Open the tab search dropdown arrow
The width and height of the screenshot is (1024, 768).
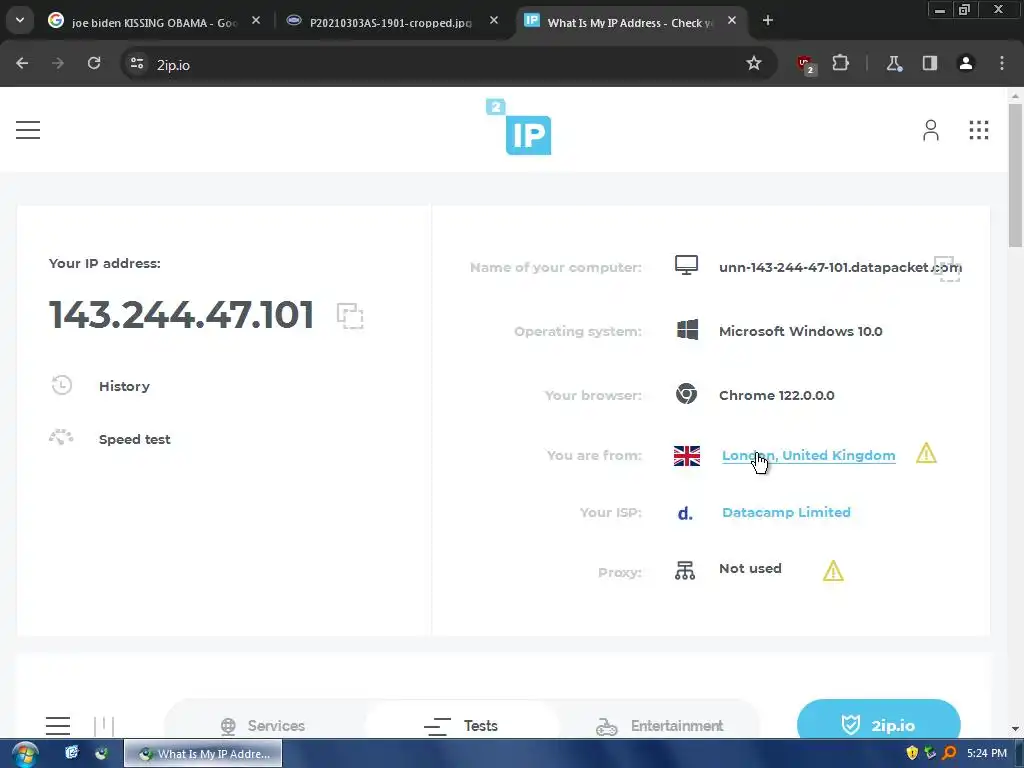(x=20, y=20)
